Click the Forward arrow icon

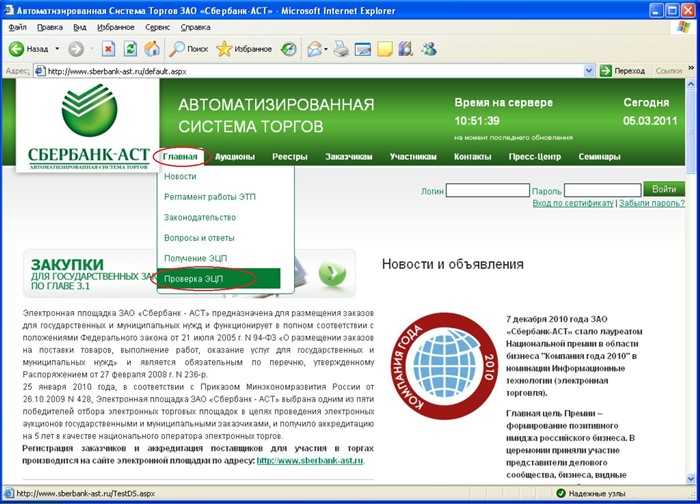click(x=75, y=49)
